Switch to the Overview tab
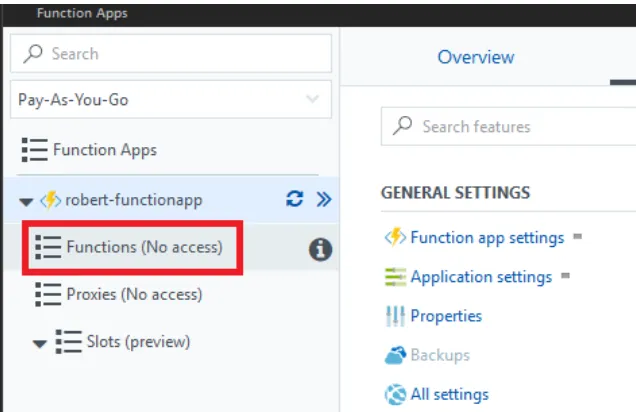 pyautogui.click(x=475, y=58)
